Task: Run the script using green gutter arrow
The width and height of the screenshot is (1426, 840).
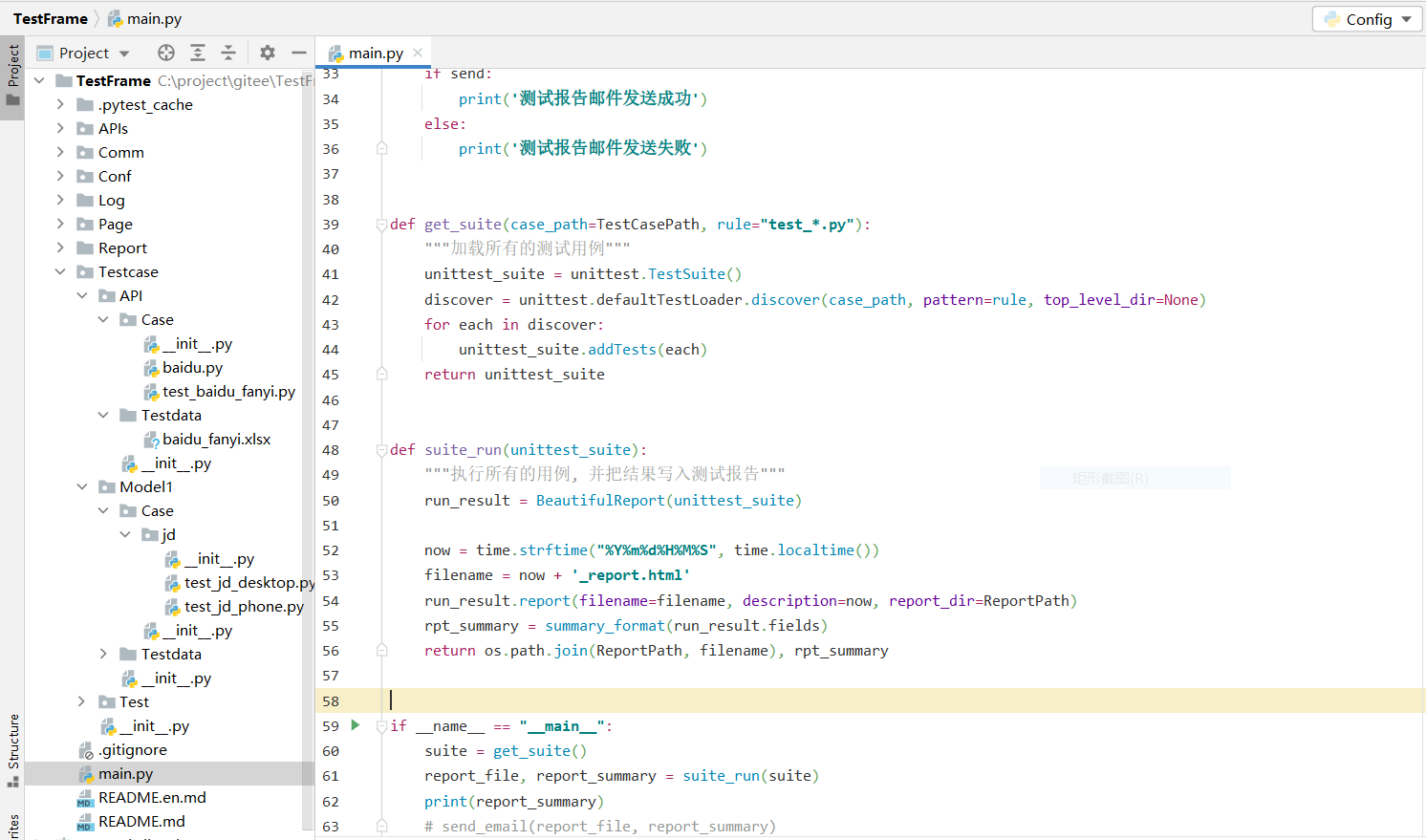Action: click(356, 725)
